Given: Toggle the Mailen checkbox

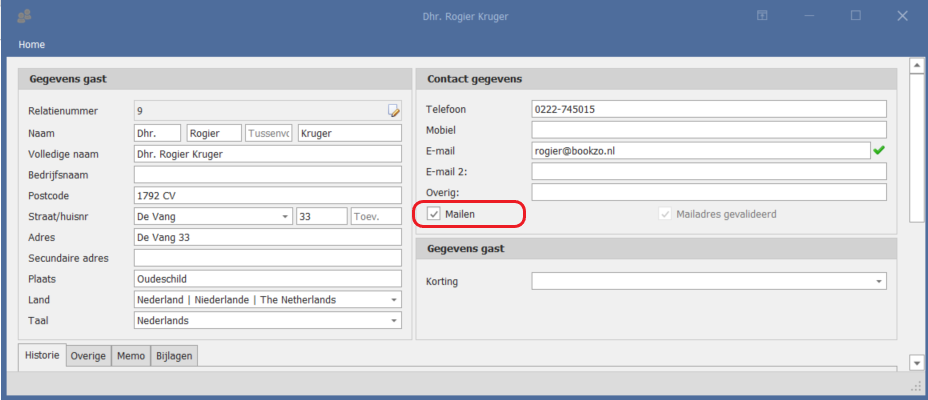Looking at the screenshot, I should tap(434, 214).
